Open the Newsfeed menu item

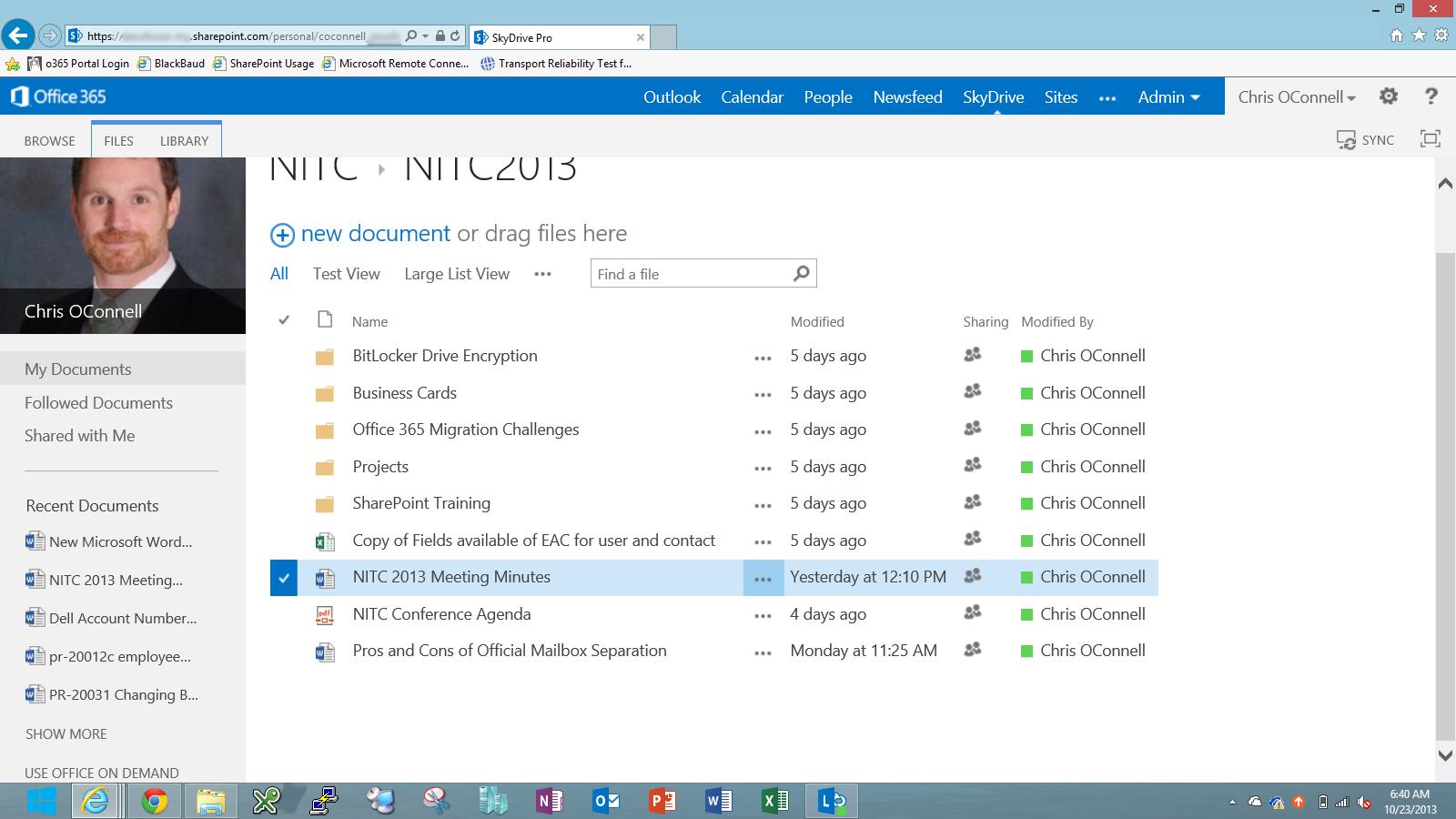coord(906,96)
